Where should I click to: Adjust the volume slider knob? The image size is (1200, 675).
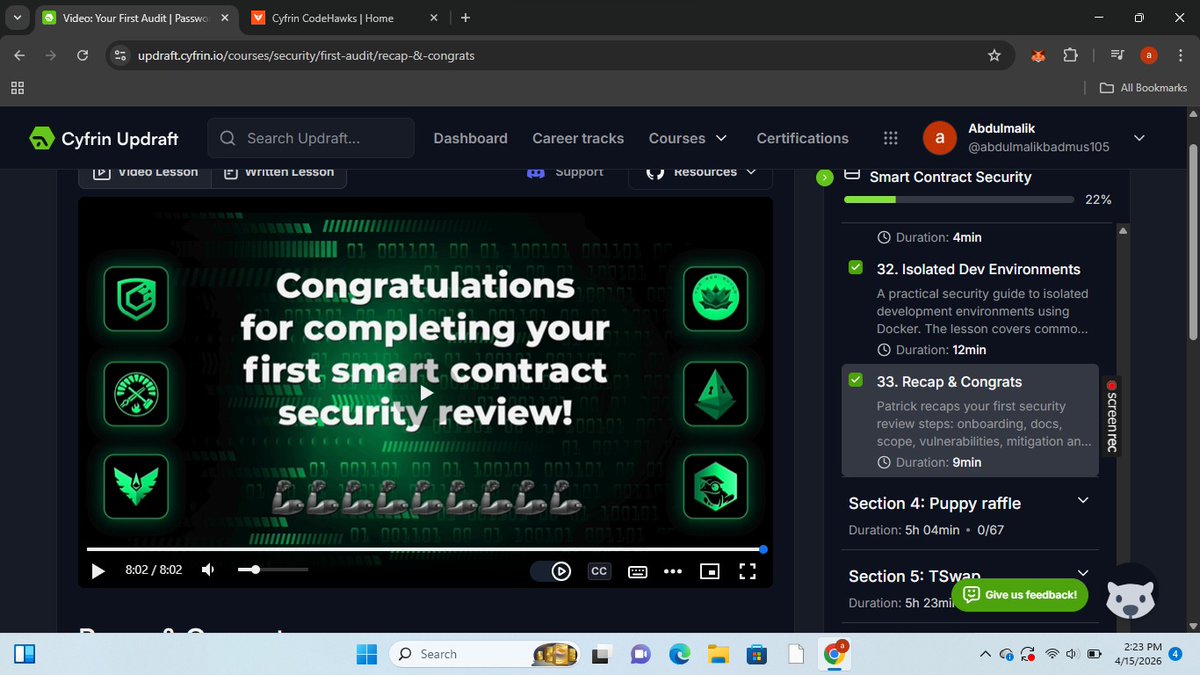(256, 570)
